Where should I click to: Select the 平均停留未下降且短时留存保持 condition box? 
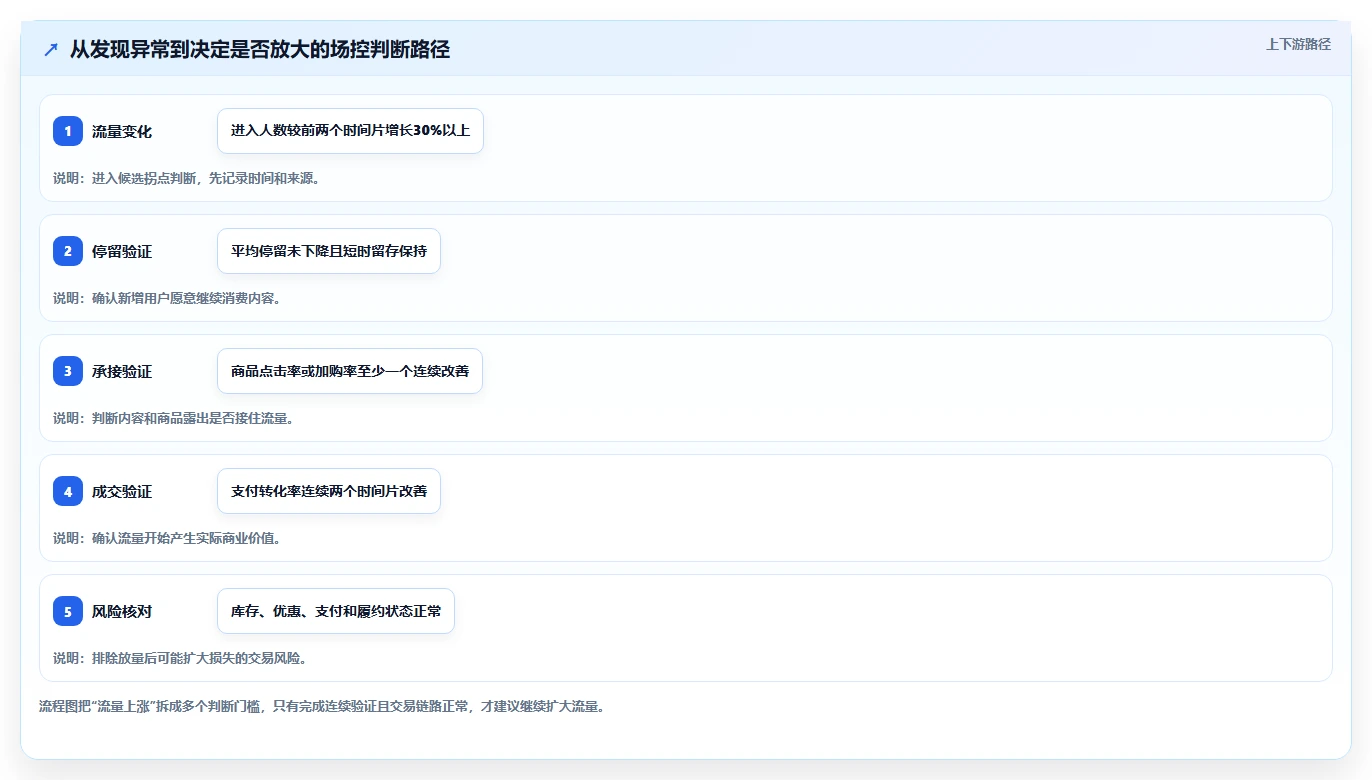pyautogui.click(x=329, y=251)
